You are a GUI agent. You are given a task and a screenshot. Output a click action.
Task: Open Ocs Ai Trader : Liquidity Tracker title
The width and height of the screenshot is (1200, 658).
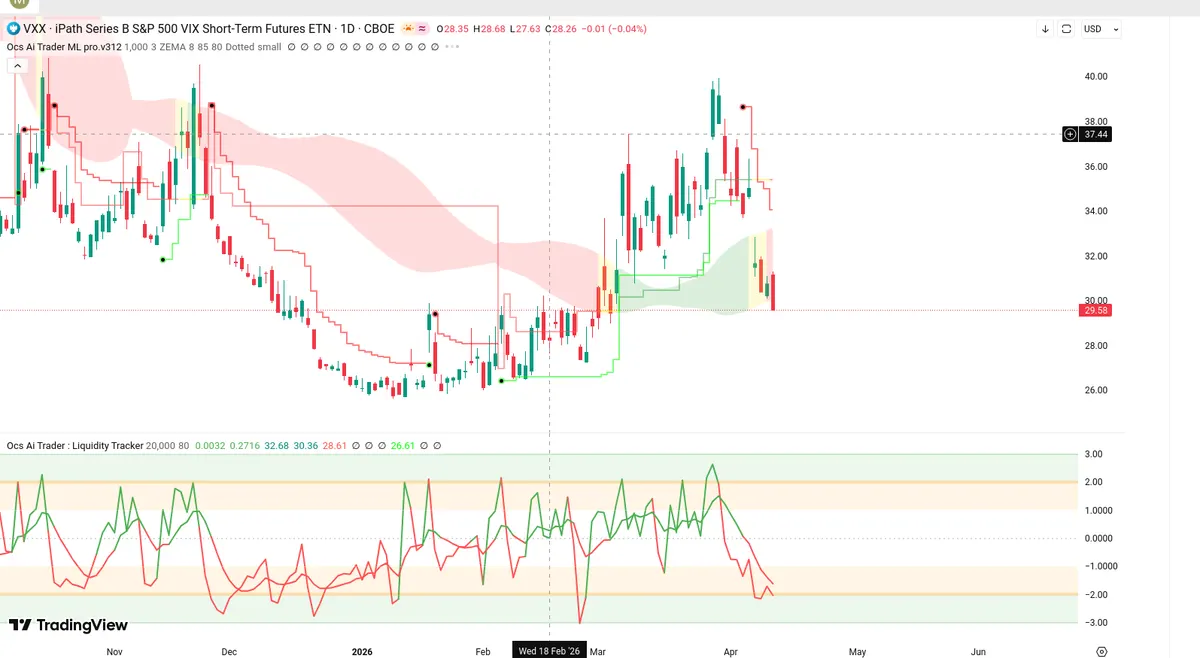click(75, 446)
